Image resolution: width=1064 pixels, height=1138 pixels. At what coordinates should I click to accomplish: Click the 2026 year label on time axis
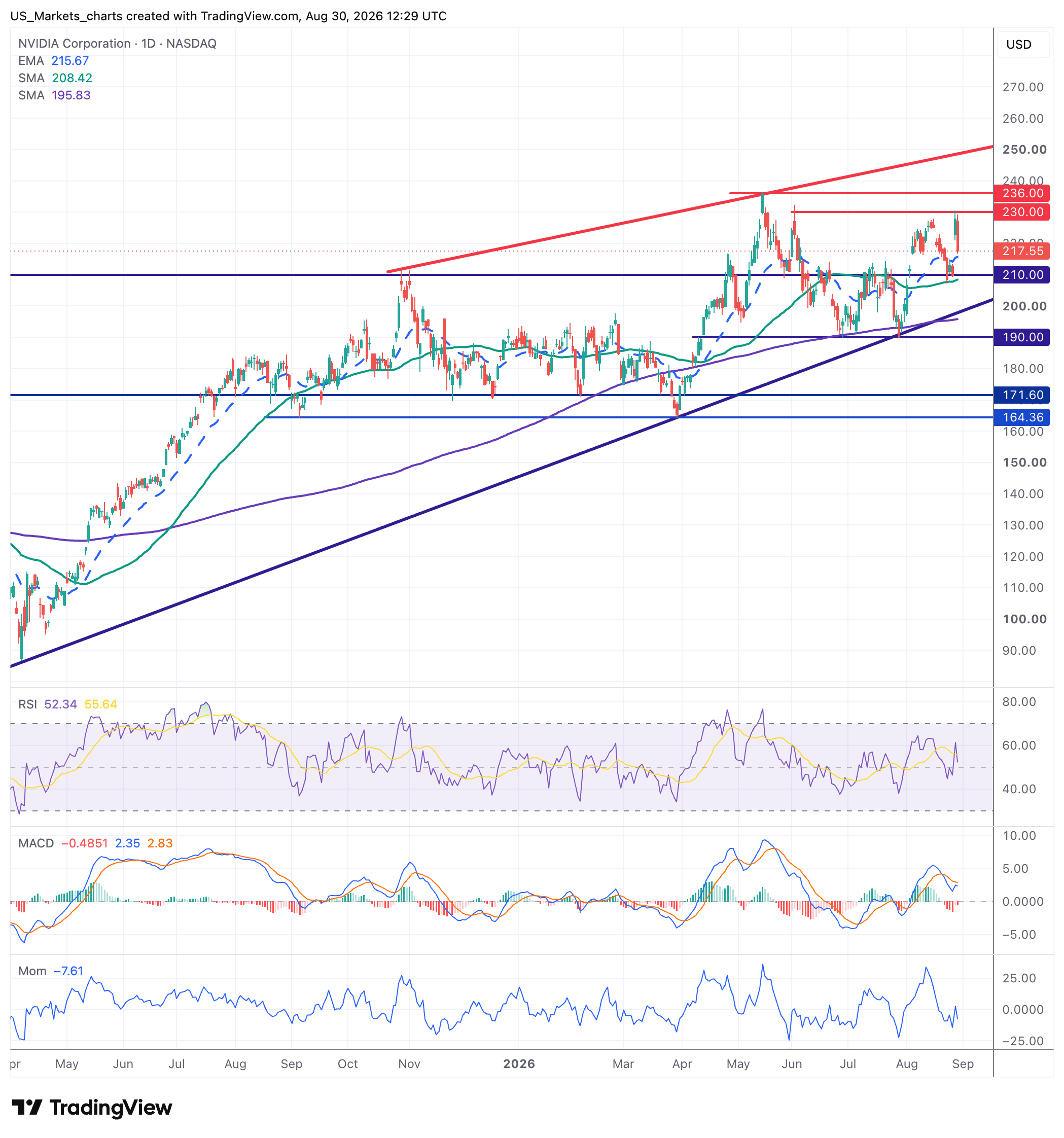[x=519, y=1063]
